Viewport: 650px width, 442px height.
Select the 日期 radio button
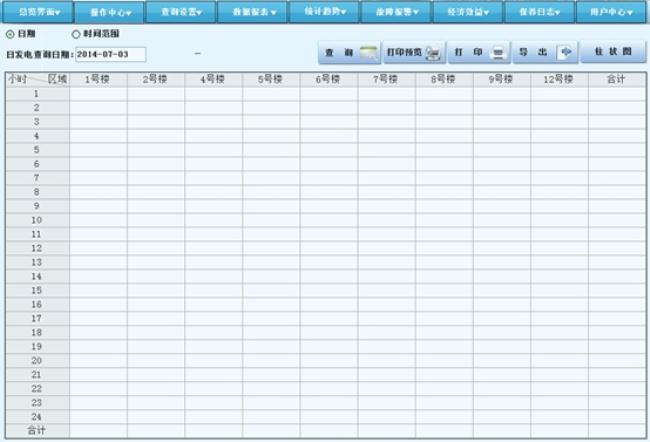(x=10, y=34)
